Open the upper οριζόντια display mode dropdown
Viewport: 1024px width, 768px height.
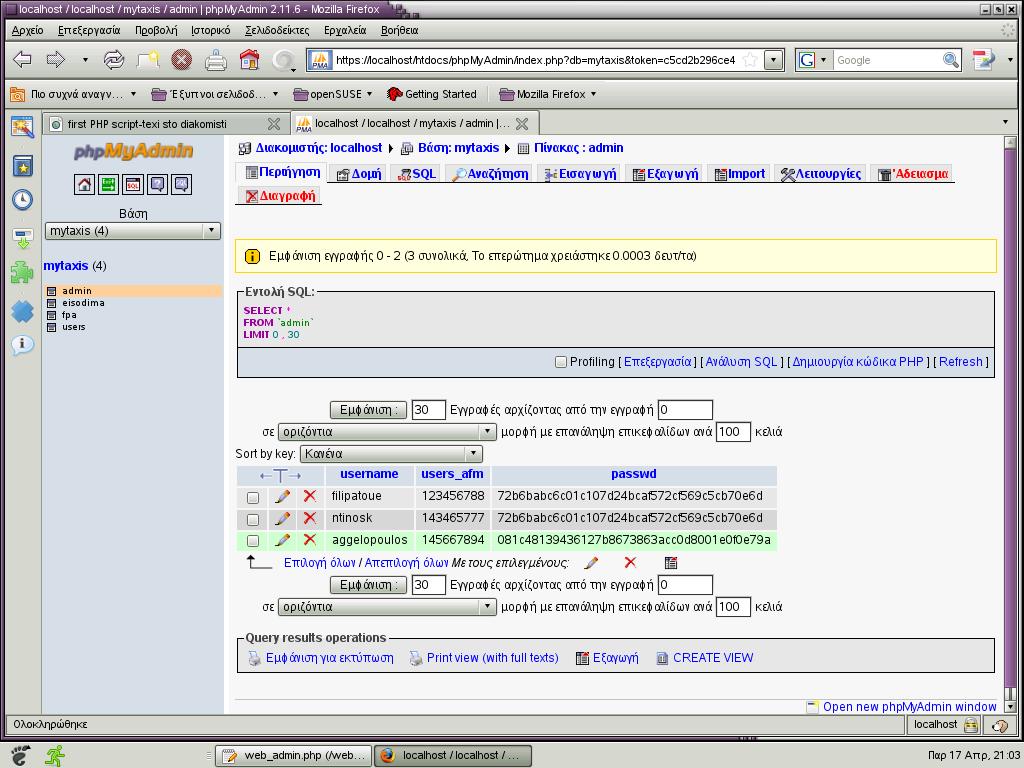coord(387,432)
